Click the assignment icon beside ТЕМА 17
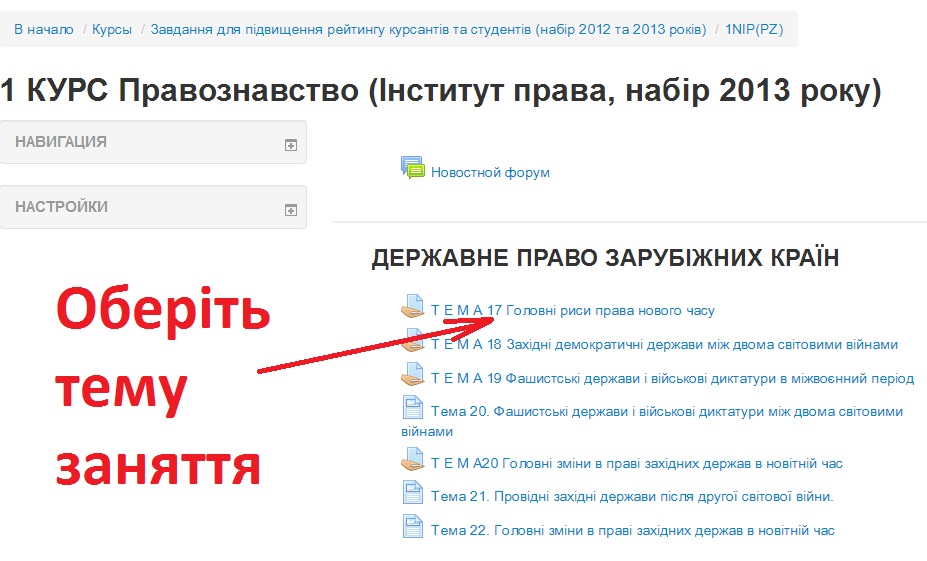The width and height of the screenshot is (927, 561). [413, 306]
